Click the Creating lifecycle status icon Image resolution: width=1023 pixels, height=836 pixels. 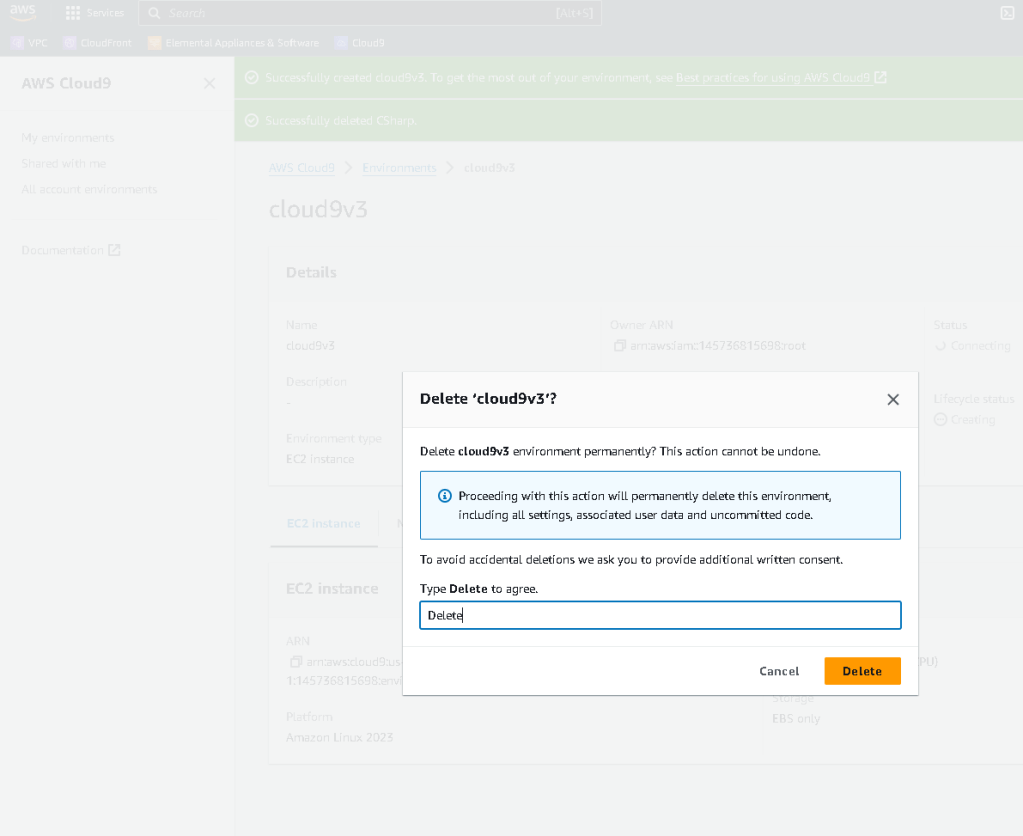coord(941,420)
